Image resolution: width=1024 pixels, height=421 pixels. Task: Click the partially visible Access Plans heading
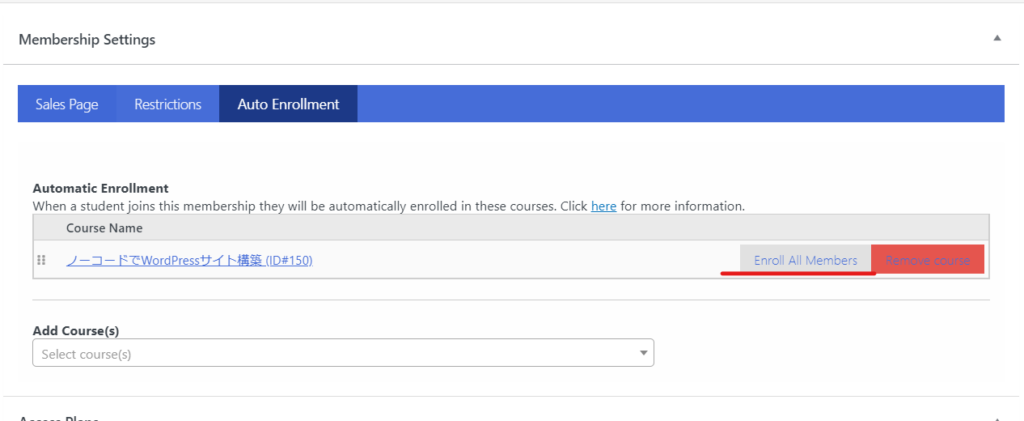(x=59, y=418)
